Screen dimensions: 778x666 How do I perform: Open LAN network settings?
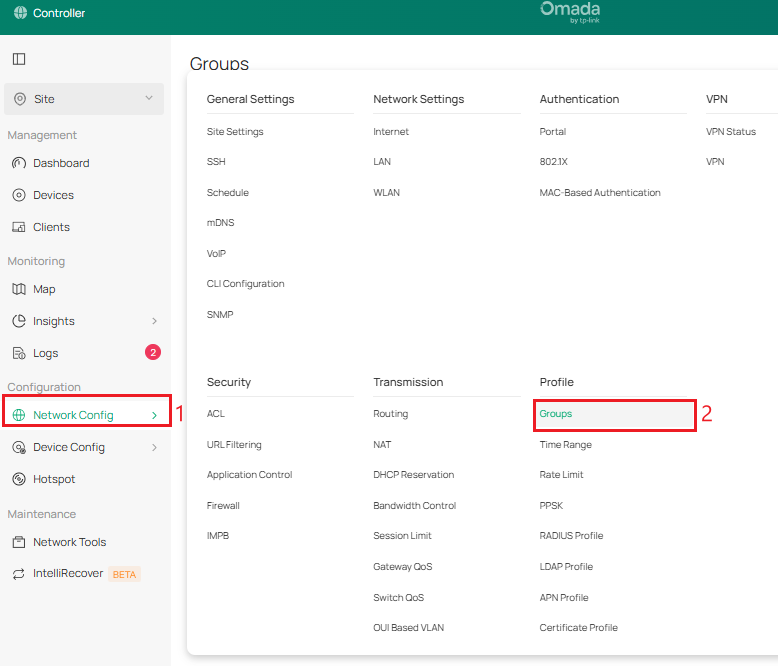pyautogui.click(x=382, y=161)
